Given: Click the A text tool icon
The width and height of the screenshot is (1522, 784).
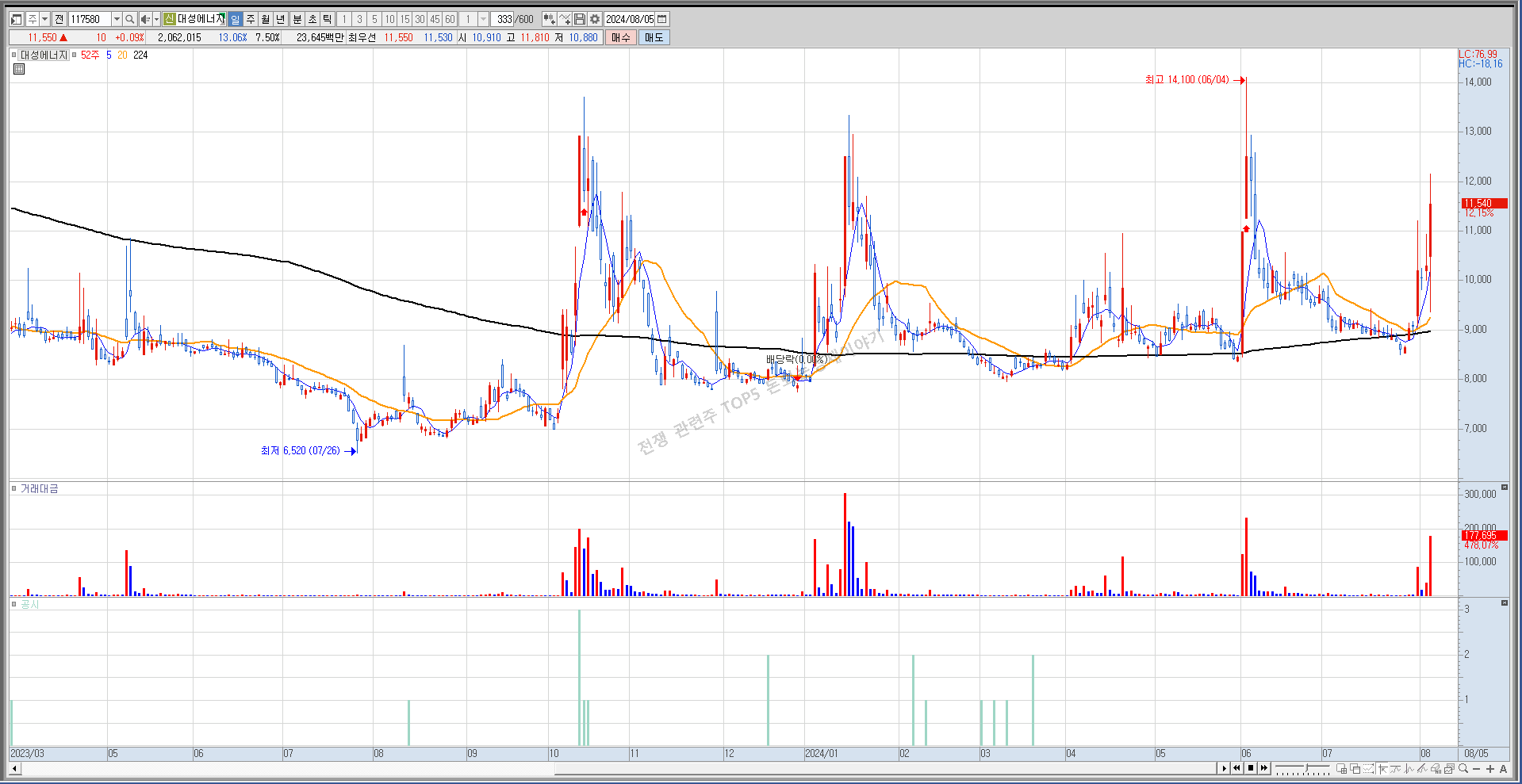Looking at the screenshot, I should point(1503,769).
